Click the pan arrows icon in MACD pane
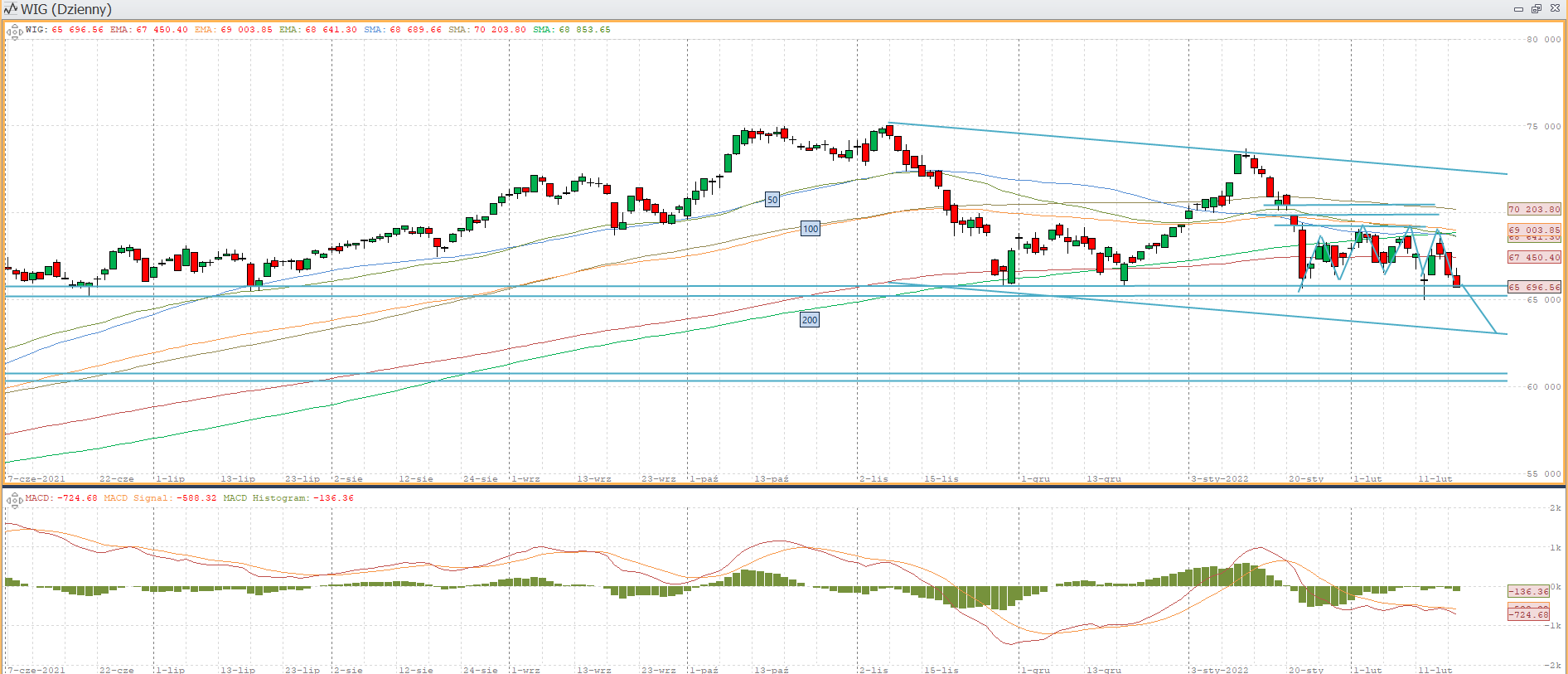 tap(14, 500)
